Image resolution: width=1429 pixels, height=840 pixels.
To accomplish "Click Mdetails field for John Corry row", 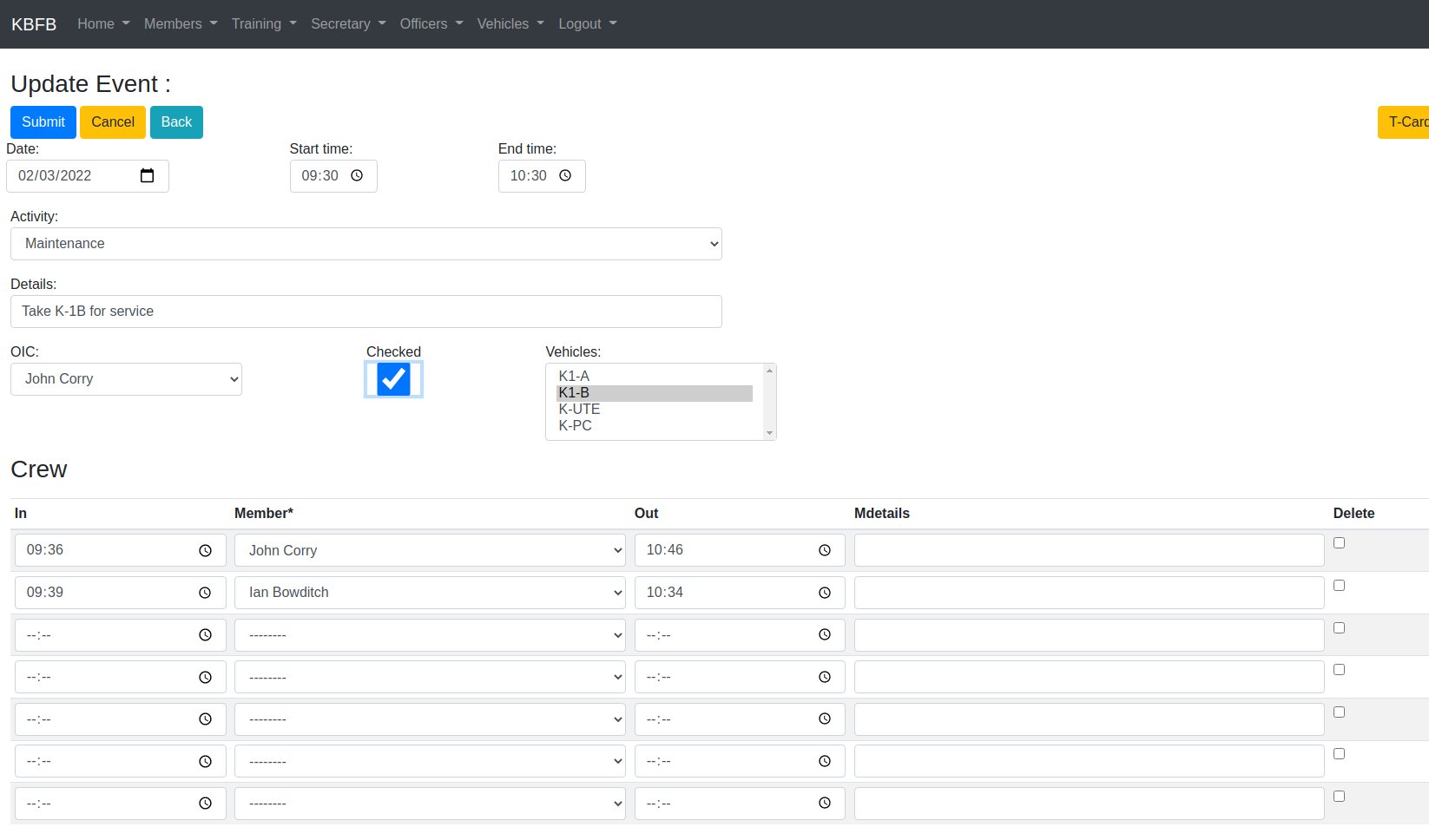I will click(x=1089, y=551).
